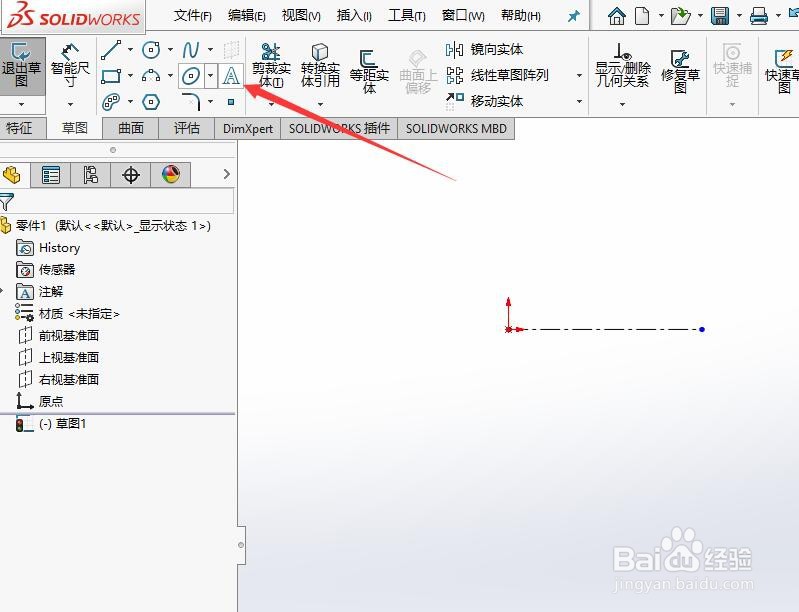The image size is (799, 612).
Task: Click Mirror Entities (镜向实体)
Action: (x=485, y=49)
